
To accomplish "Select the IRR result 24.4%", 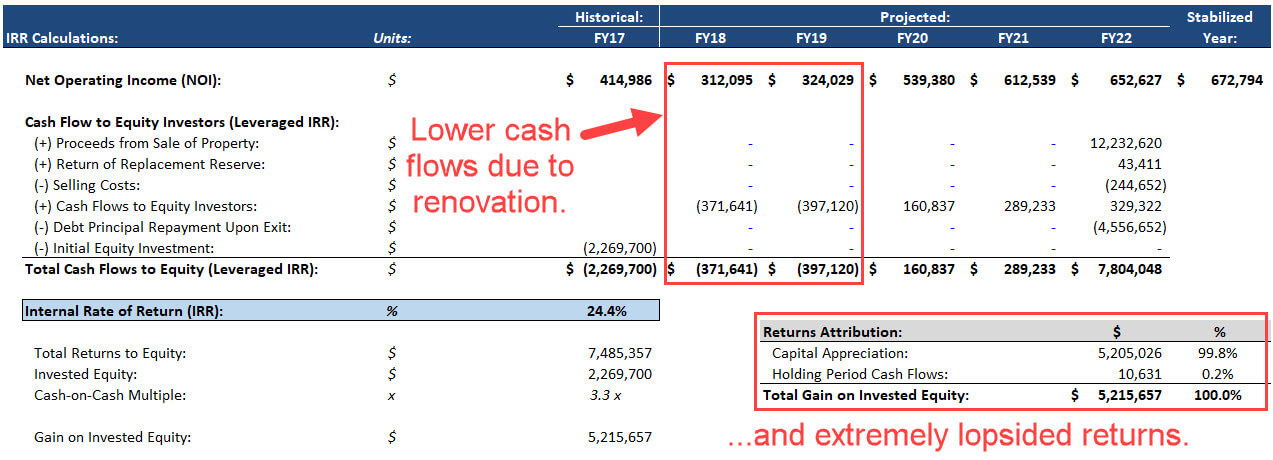I will (607, 311).
